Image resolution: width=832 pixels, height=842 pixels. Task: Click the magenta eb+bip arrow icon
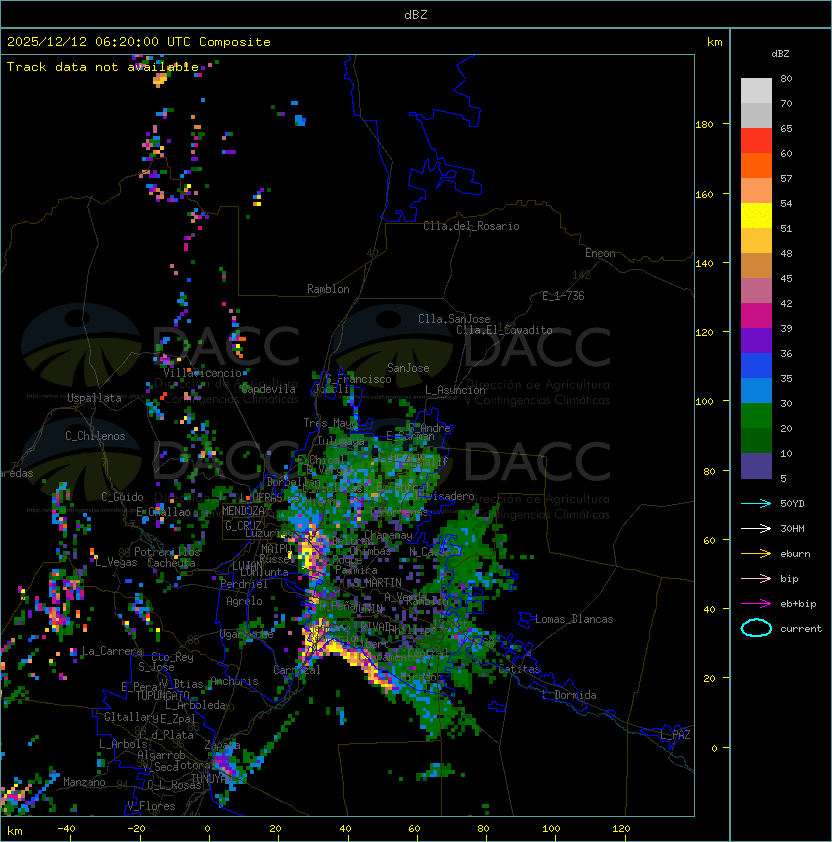tap(756, 604)
